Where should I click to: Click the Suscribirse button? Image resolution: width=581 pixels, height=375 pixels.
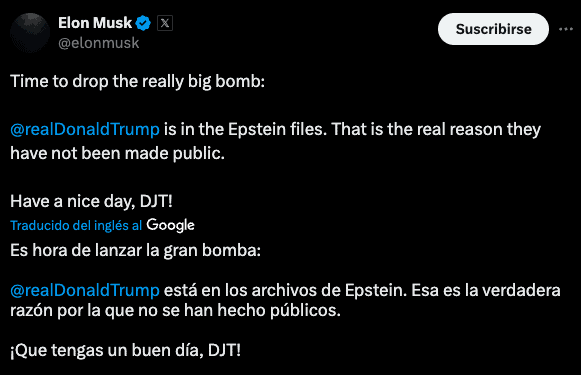tap(493, 29)
